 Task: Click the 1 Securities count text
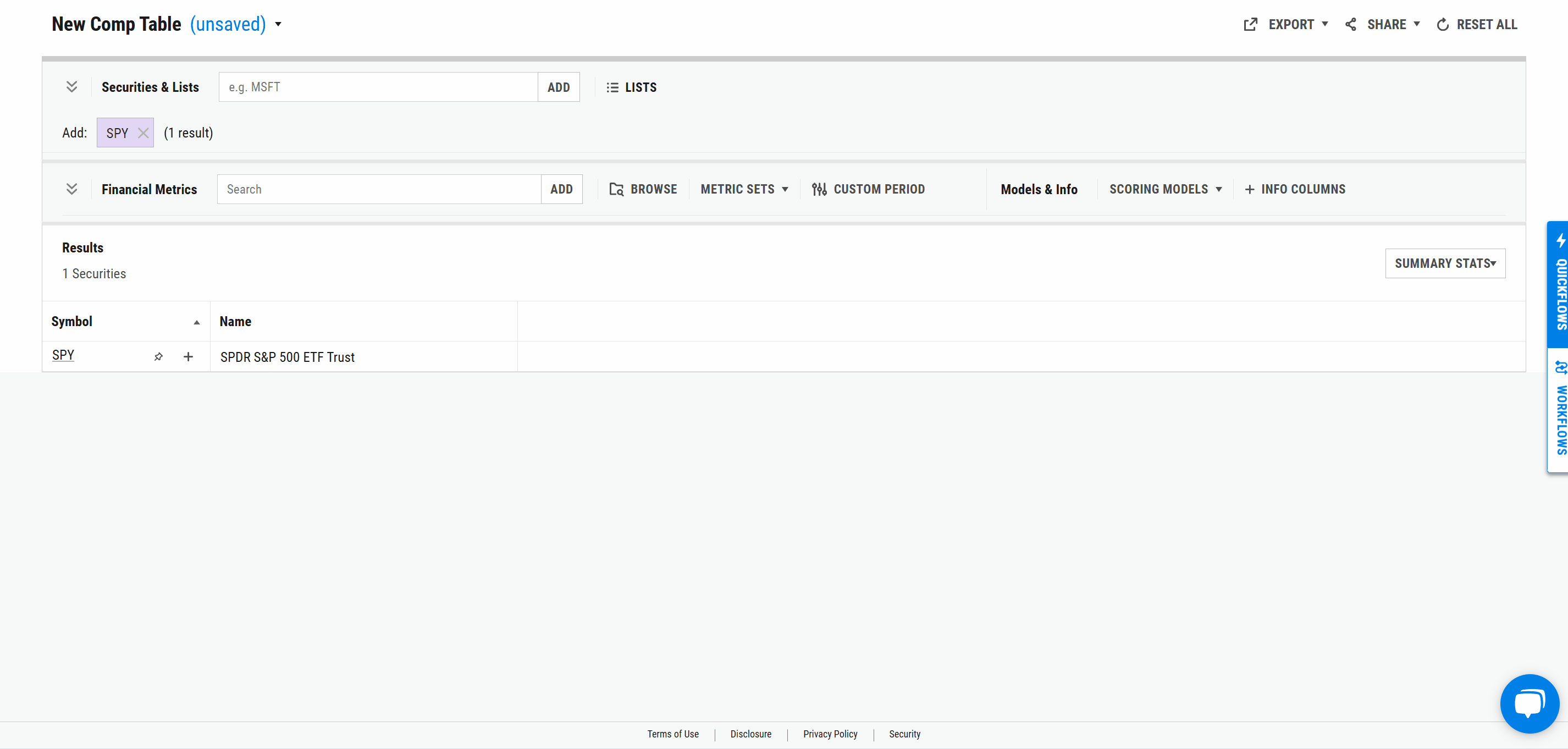[95, 274]
